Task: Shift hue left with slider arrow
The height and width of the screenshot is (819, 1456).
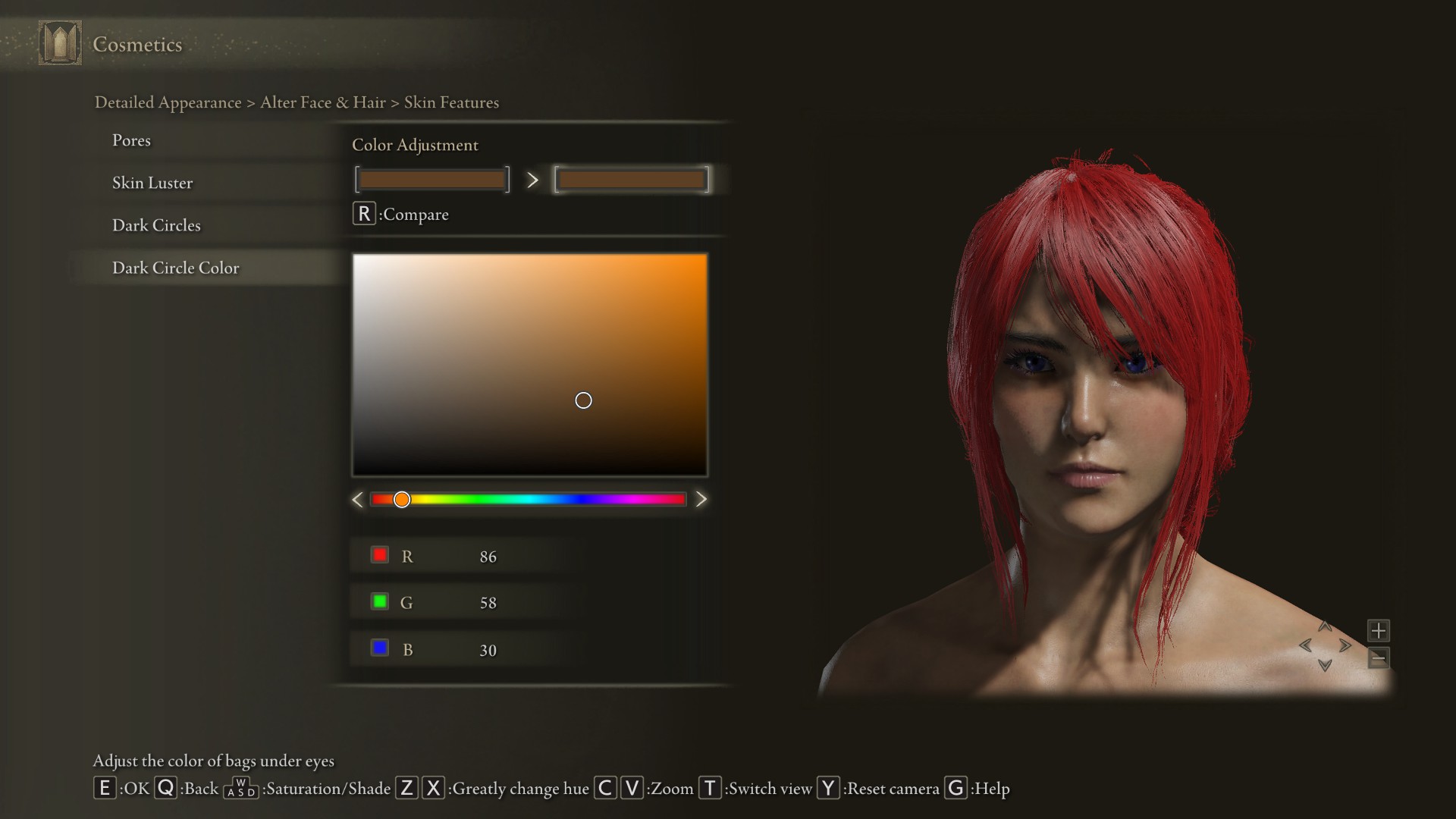Action: [358, 499]
